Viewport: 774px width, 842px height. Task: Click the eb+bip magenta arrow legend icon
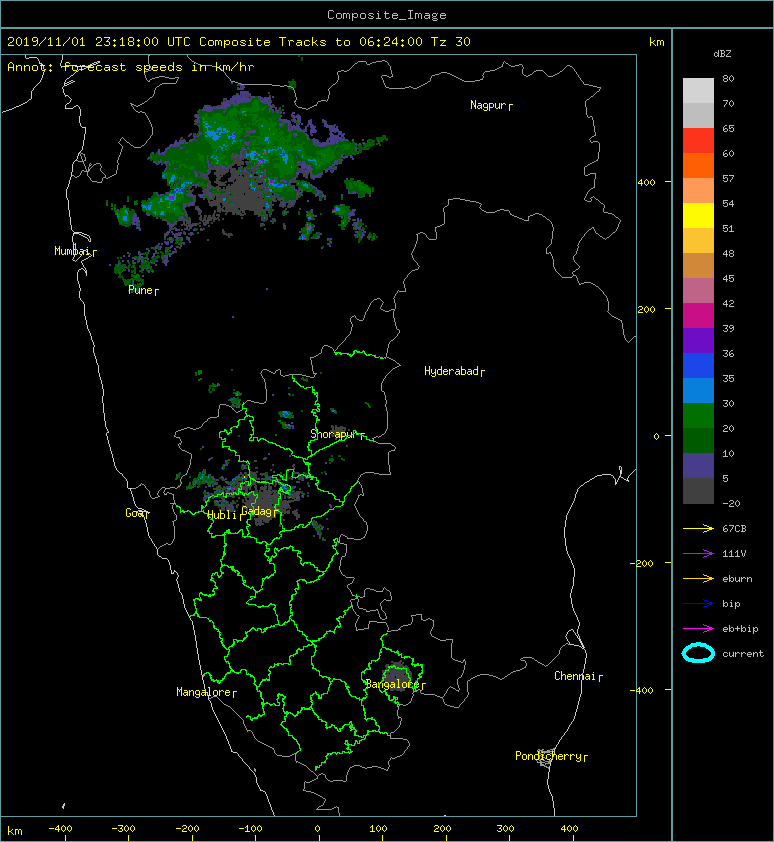tap(698, 628)
